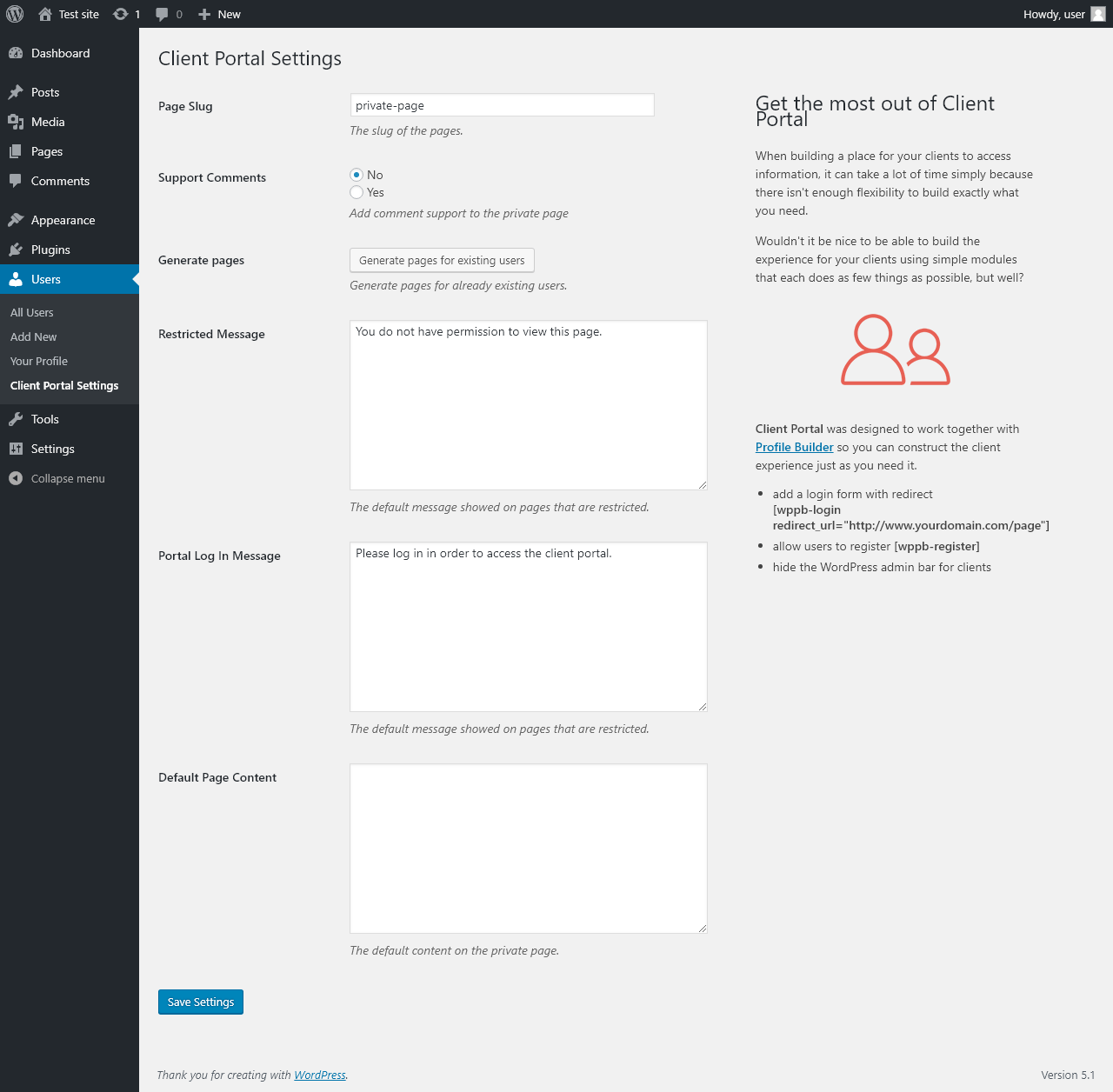
Task: Click the Support Comments field label
Action: [x=212, y=177]
